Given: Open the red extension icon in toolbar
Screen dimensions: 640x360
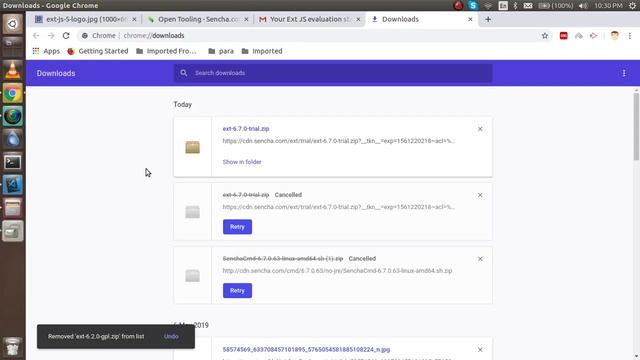Looking at the screenshot, I should (564, 36).
